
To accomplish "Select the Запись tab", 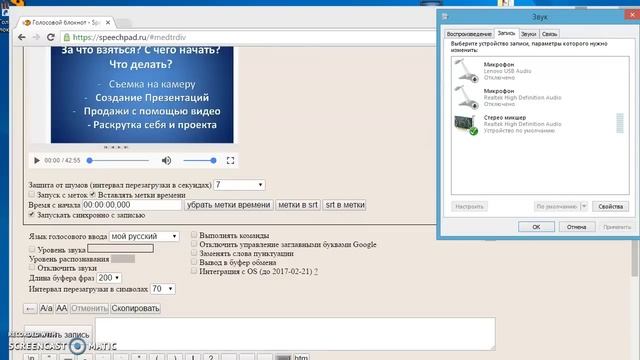I will click(x=506, y=33).
